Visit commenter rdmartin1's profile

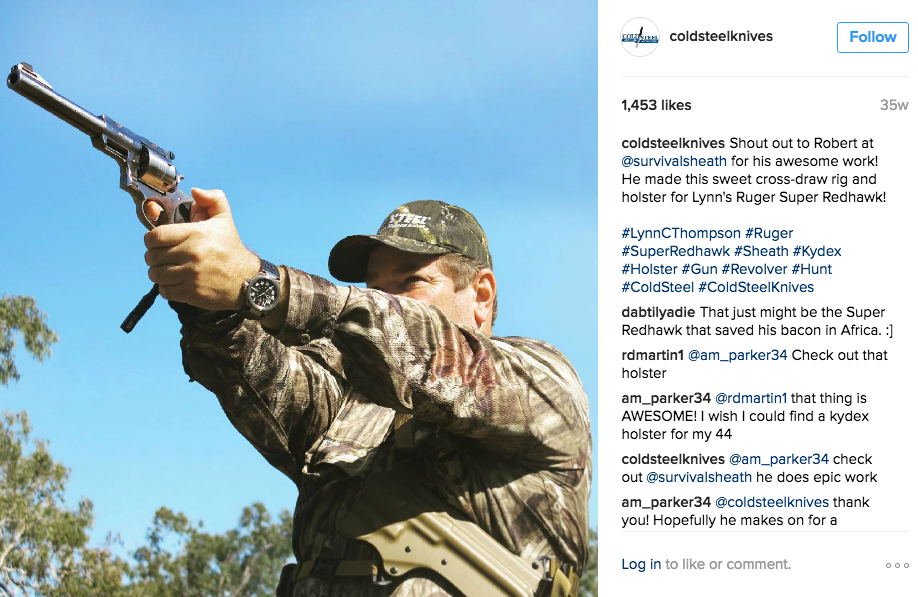click(x=652, y=355)
